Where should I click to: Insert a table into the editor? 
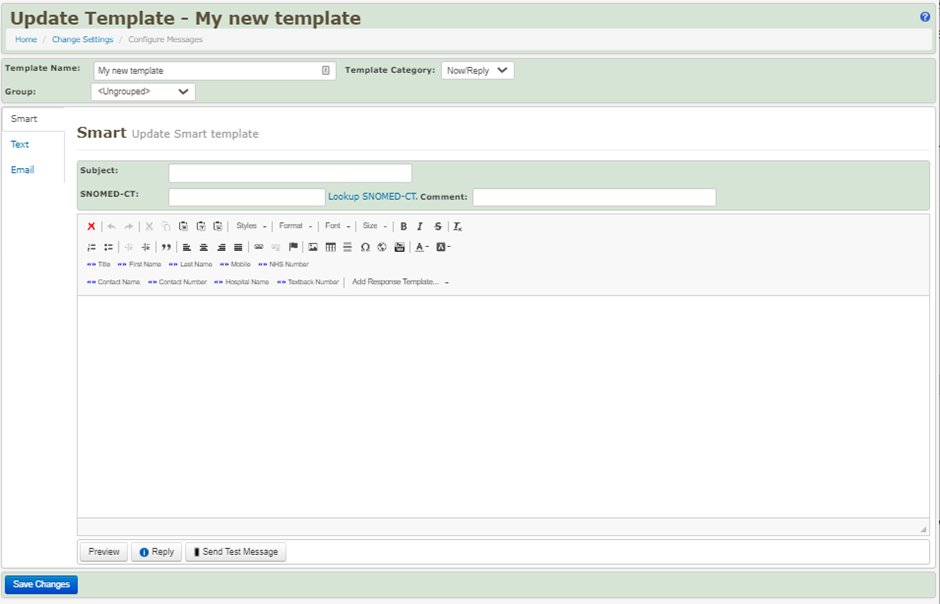pos(330,247)
